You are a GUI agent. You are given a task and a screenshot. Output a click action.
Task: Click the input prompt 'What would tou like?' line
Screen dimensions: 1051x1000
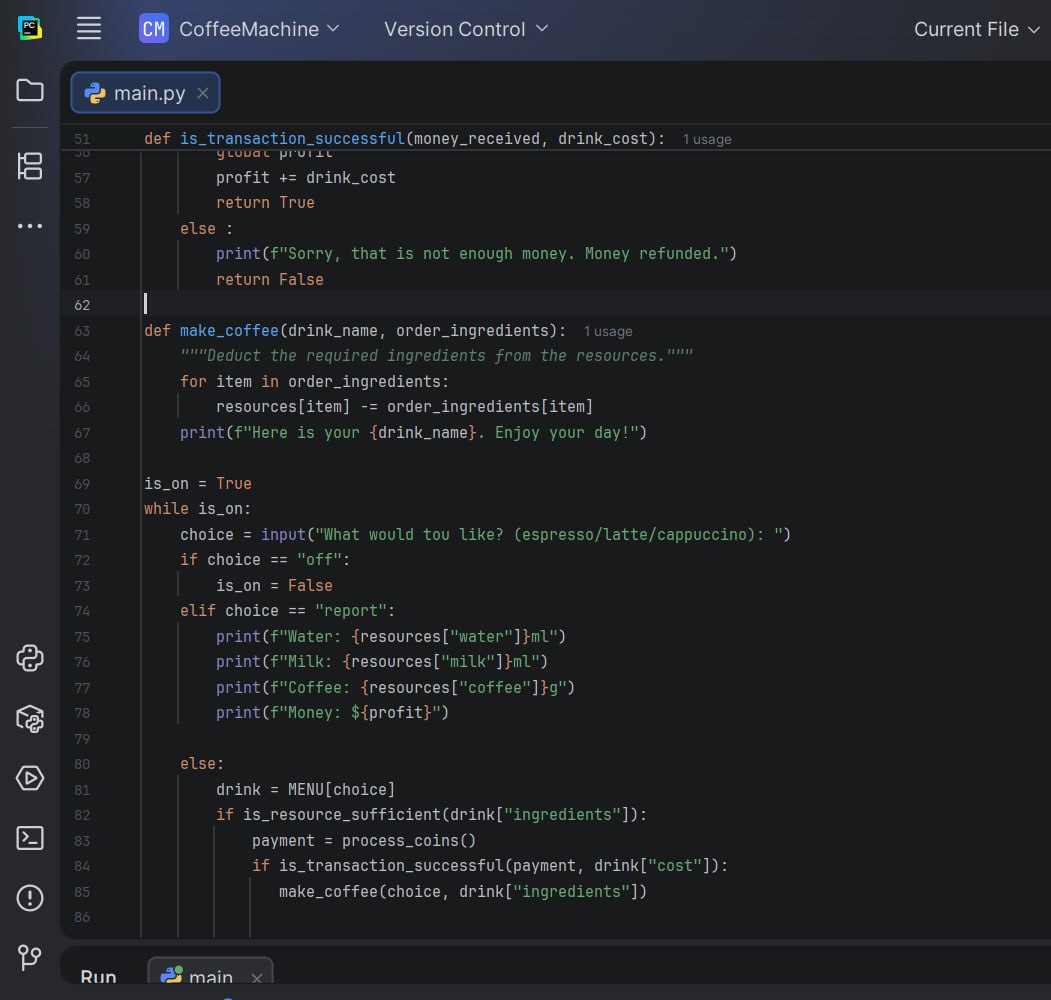coord(485,535)
